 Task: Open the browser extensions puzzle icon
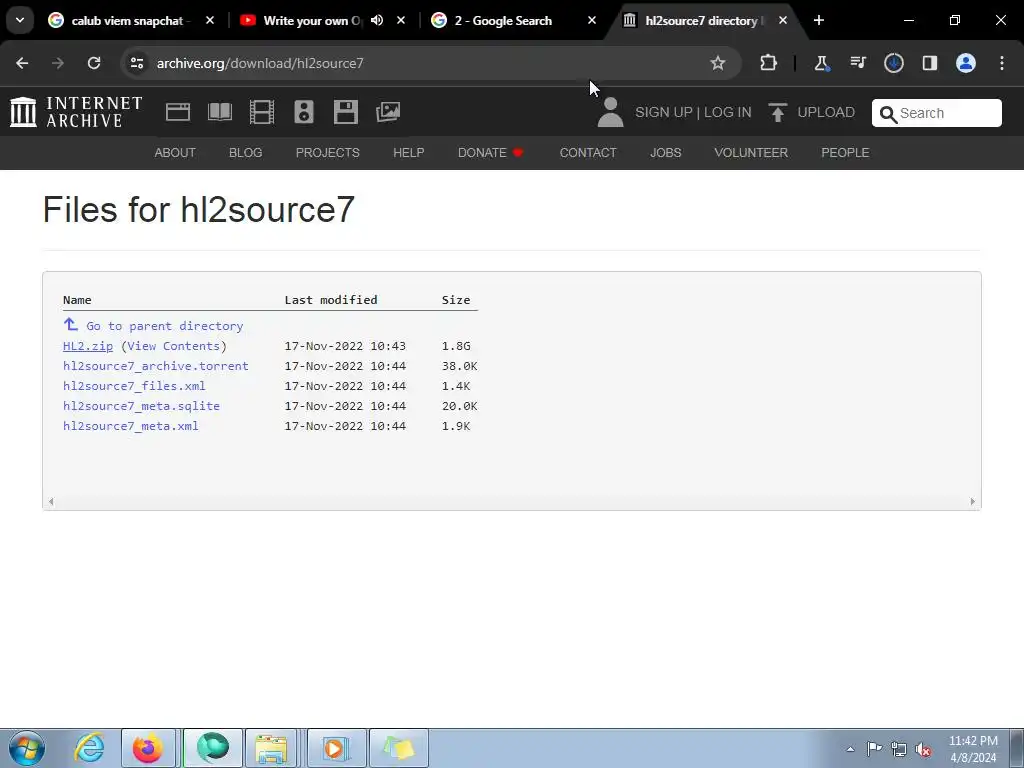pos(769,63)
